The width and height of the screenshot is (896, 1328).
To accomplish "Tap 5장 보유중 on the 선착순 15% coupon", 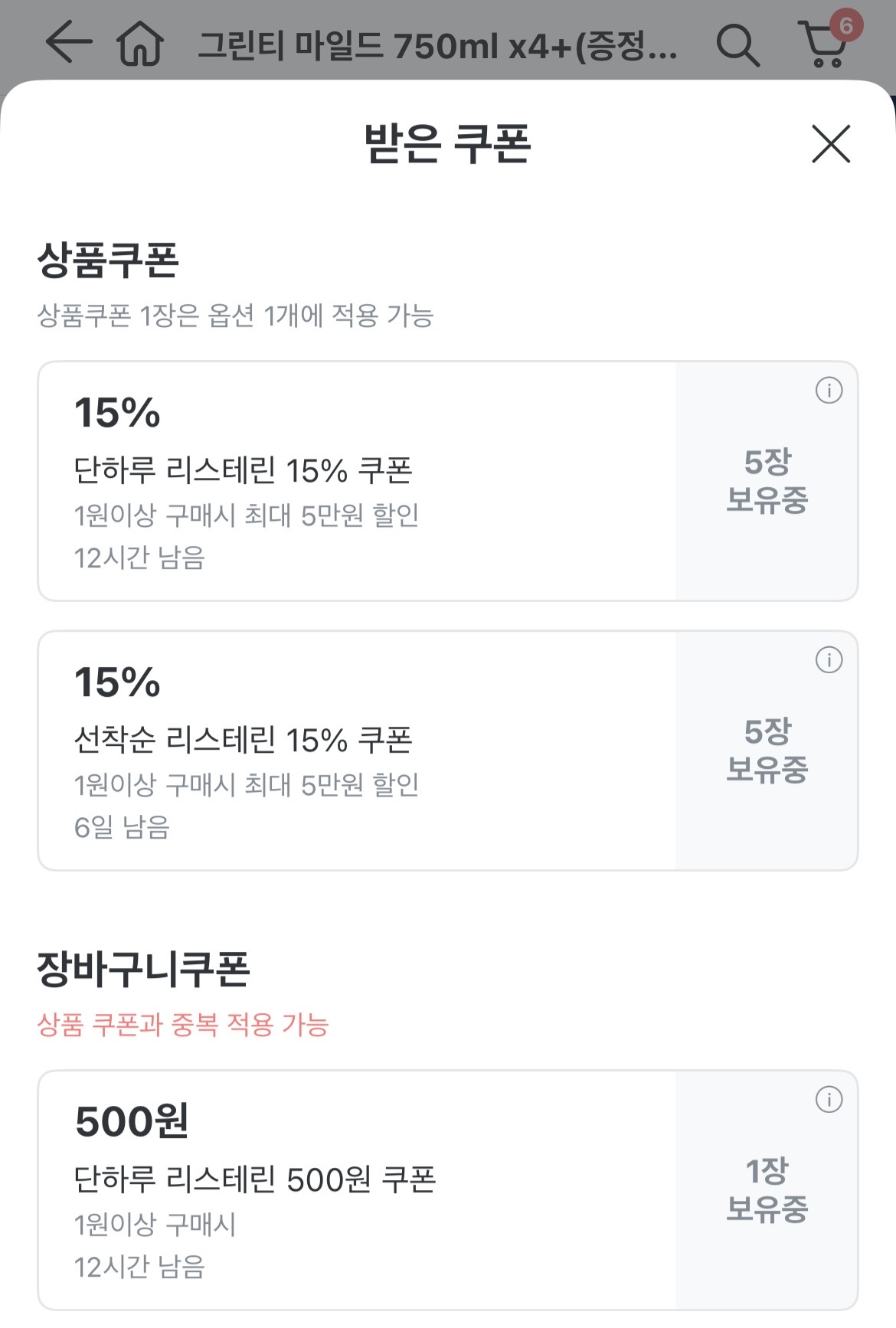I will click(x=767, y=751).
